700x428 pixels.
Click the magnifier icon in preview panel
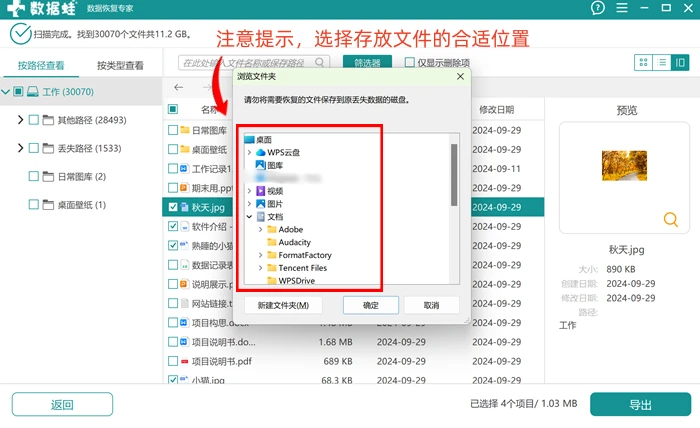click(671, 220)
